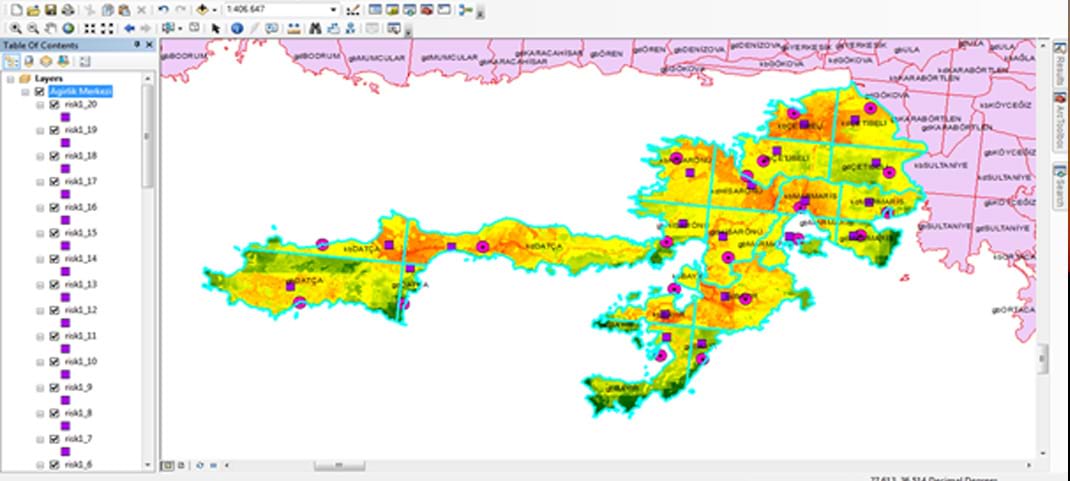Uncheck the risk1_19 layer

[x=55, y=130]
